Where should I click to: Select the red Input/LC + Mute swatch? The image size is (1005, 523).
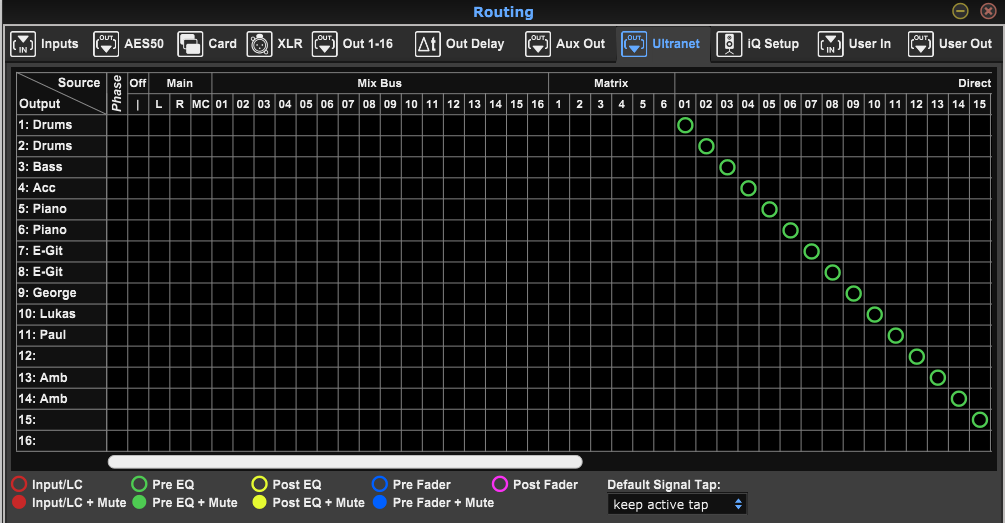coord(19,502)
